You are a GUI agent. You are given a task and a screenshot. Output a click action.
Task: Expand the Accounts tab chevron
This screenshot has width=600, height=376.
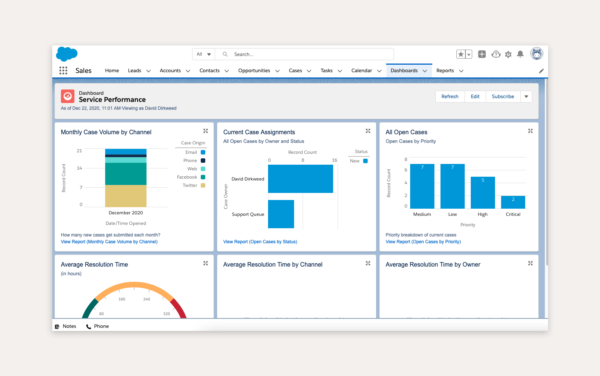pos(188,71)
